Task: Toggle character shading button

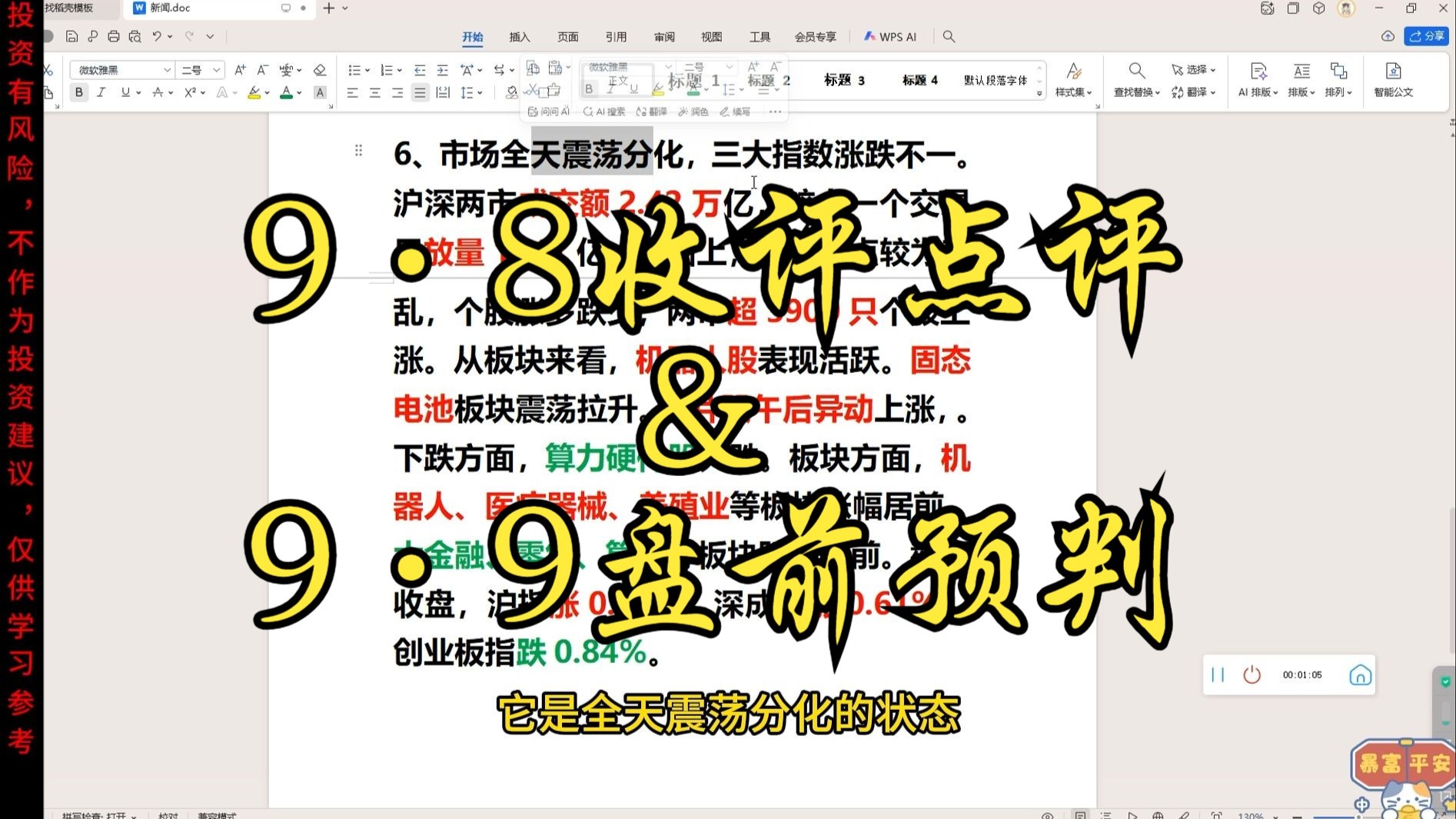Action: tap(321, 92)
